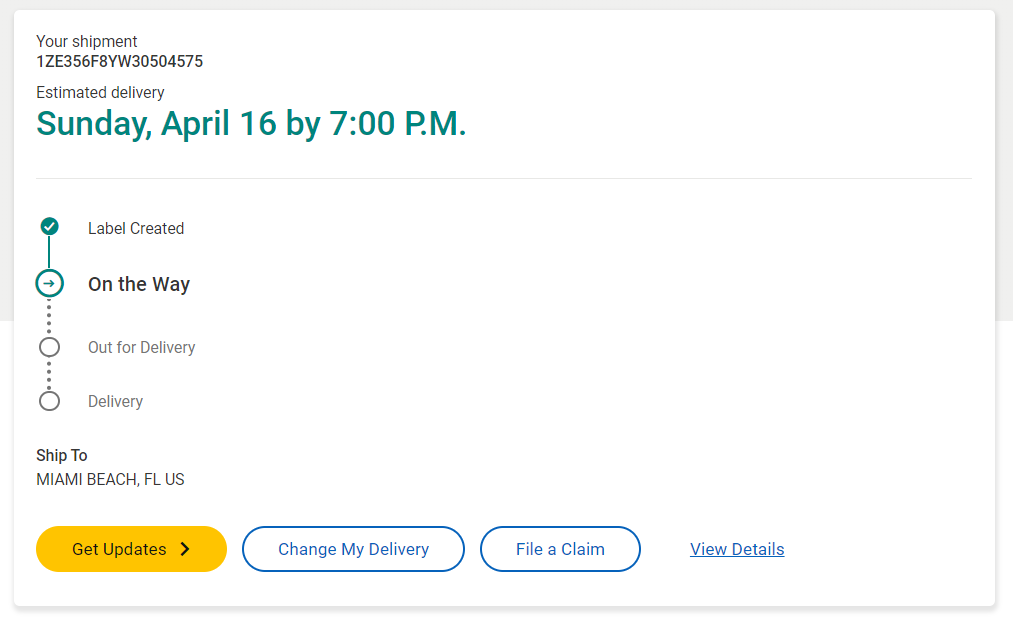
Task: Click the Ship To label
Action: [x=62, y=455]
